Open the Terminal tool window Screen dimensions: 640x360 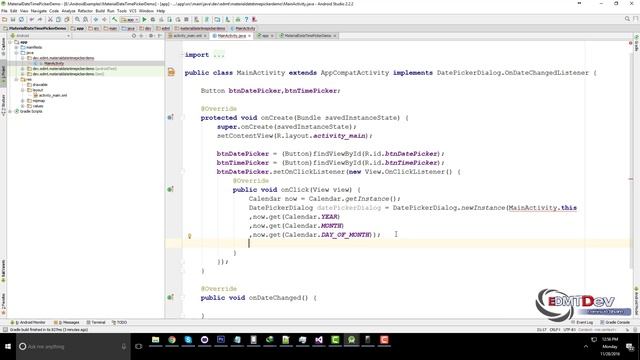[96, 322]
